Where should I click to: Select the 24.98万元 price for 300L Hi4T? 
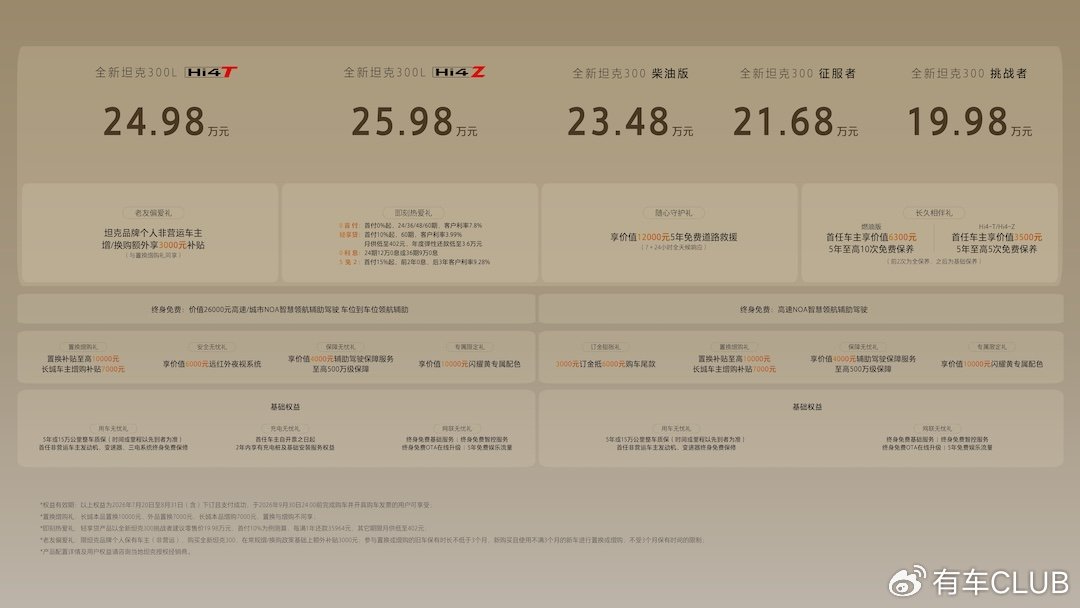[x=166, y=121]
